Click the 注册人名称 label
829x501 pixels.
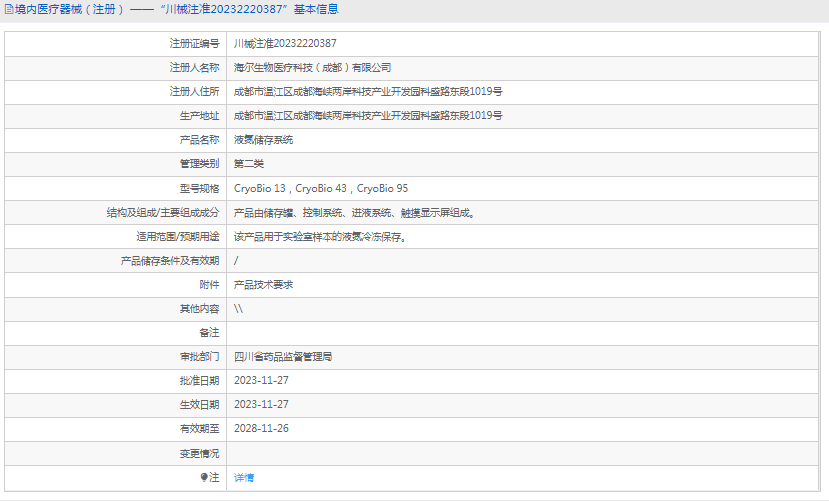[194, 68]
